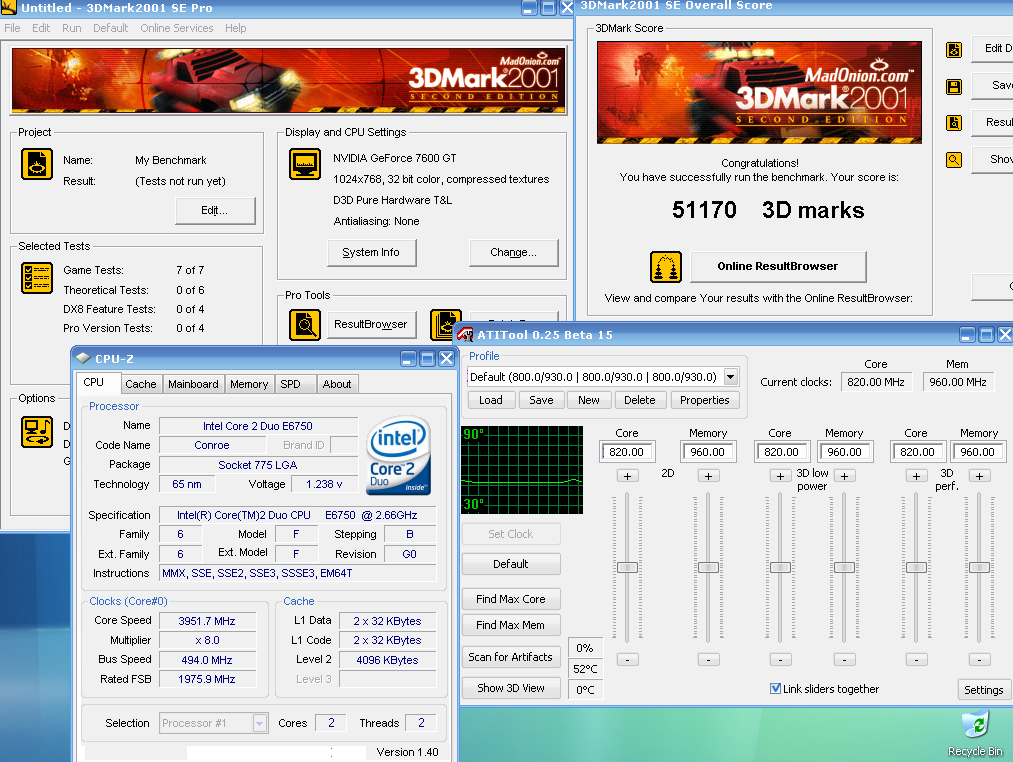Open the File menu in 3DMark2001
This screenshot has width=1013, height=762.
[12, 28]
